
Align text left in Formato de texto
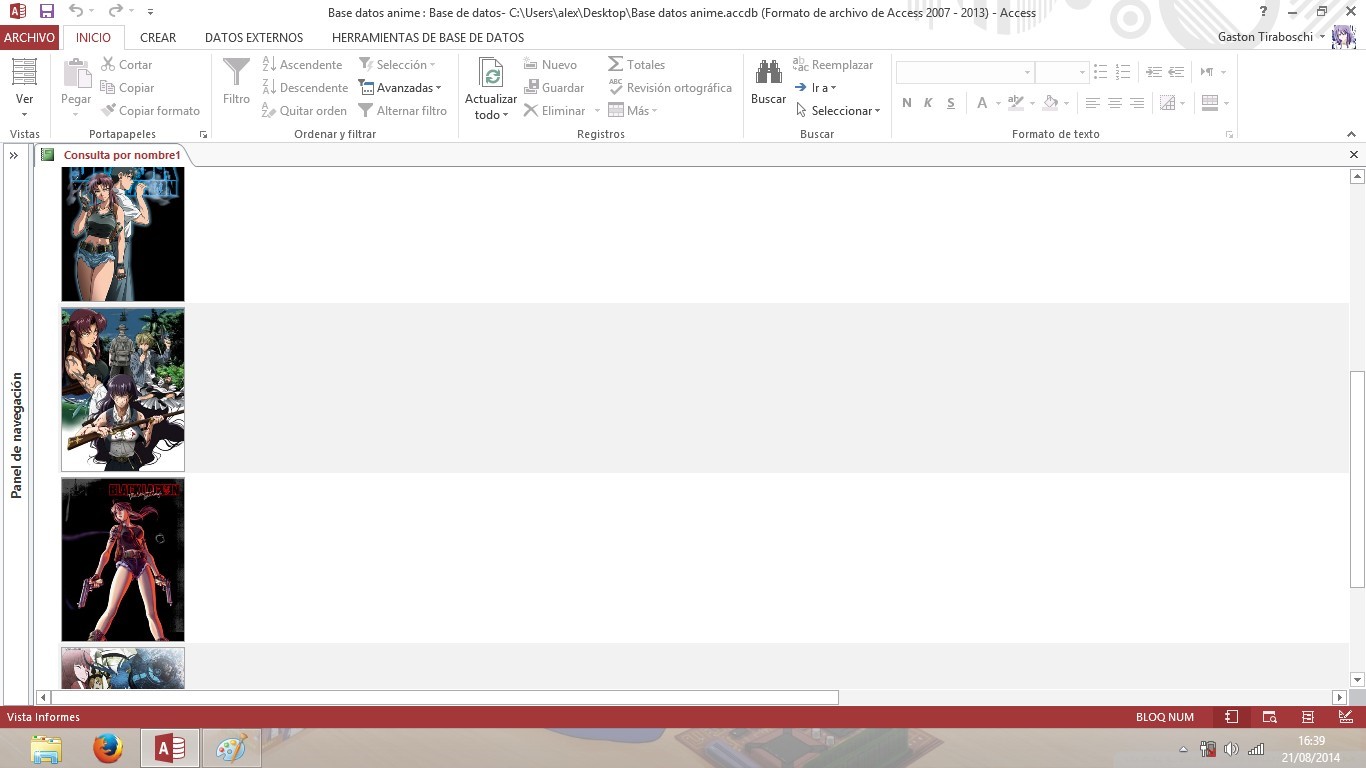pos(1092,102)
